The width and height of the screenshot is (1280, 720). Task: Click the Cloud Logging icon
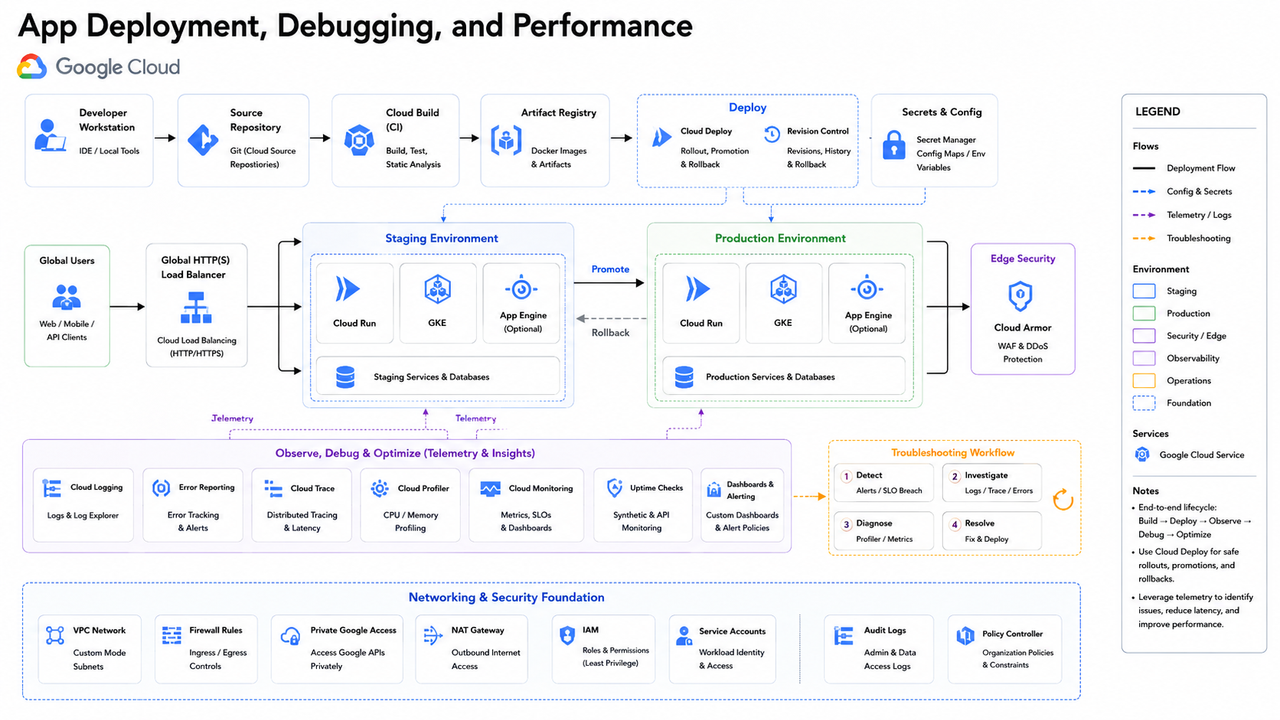(52, 488)
